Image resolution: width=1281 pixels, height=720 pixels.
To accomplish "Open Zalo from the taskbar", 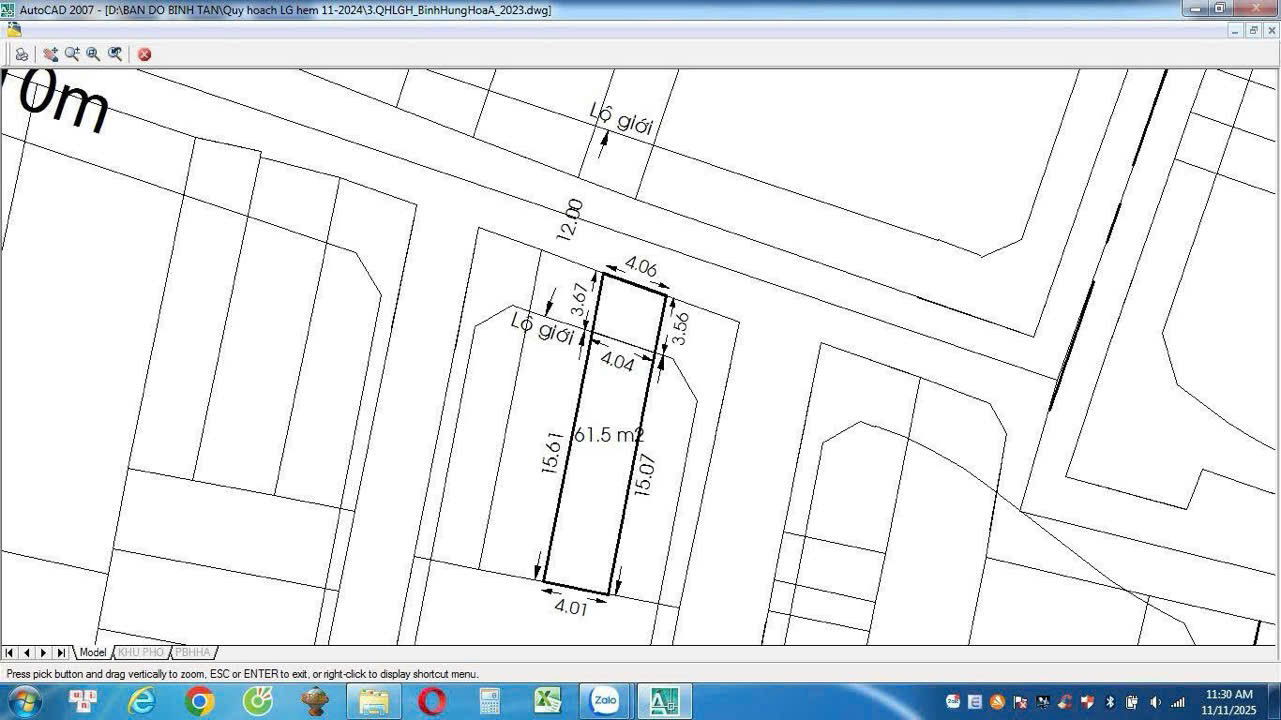I will tap(605, 701).
